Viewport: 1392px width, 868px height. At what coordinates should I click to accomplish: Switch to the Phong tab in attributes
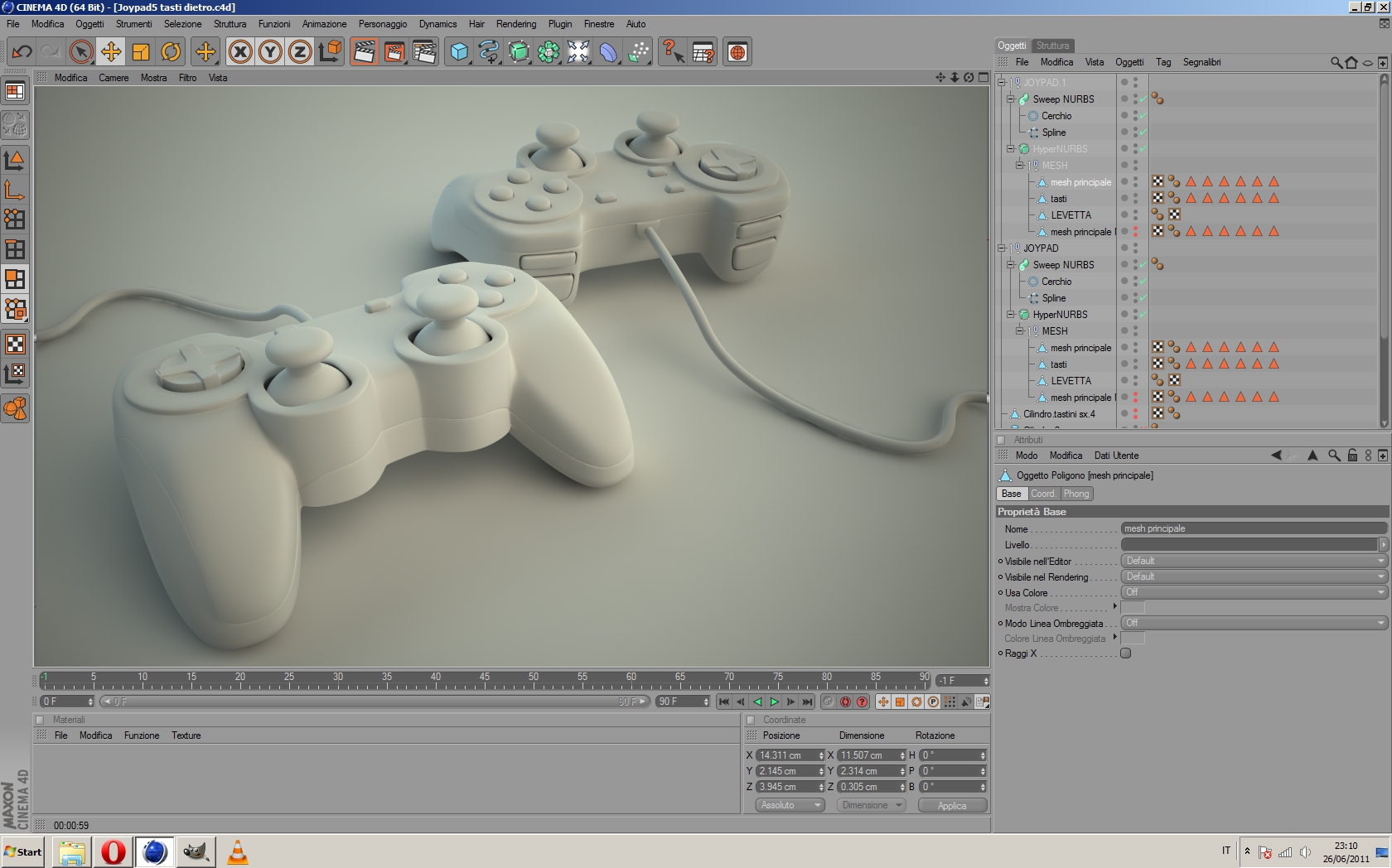tap(1076, 494)
